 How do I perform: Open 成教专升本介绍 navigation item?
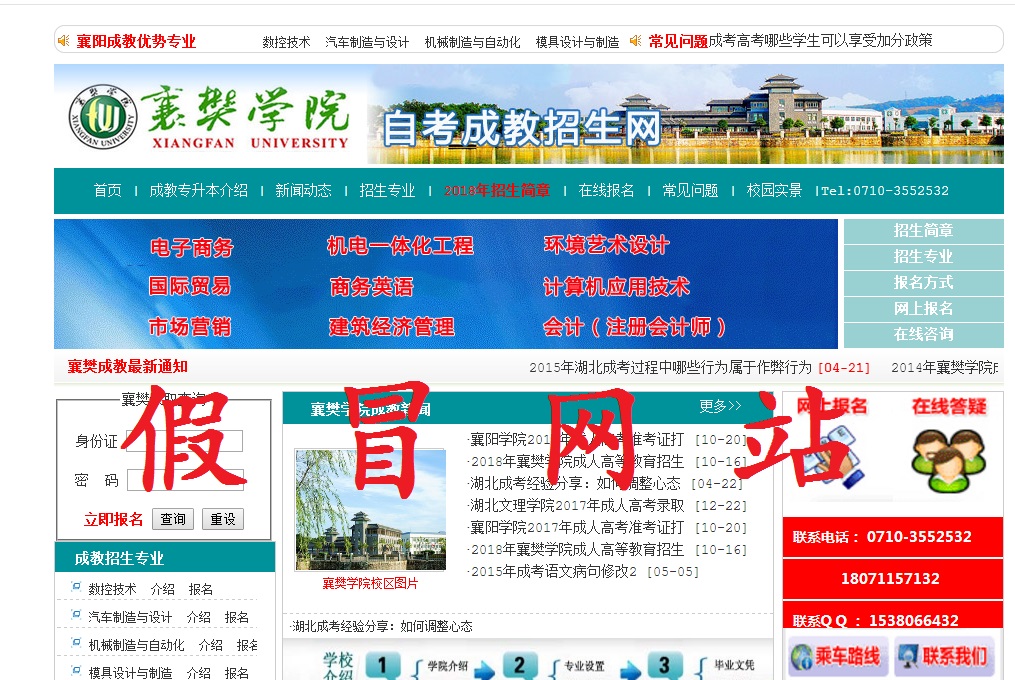[199, 190]
